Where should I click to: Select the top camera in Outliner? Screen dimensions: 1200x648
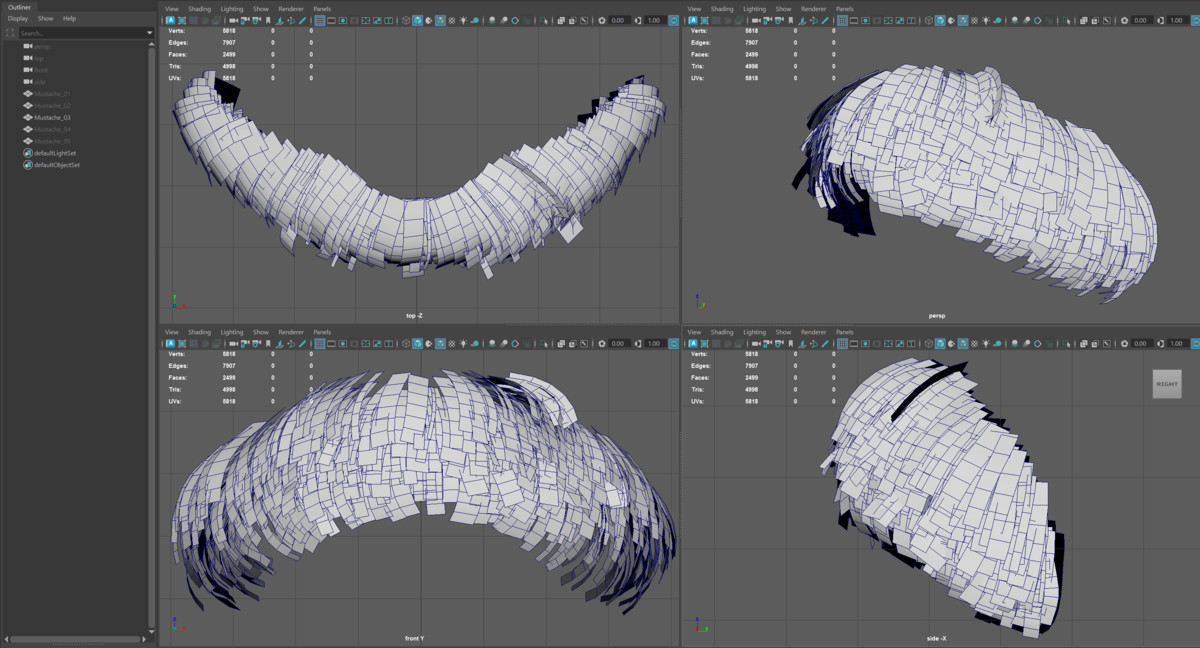(x=39, y=58)
